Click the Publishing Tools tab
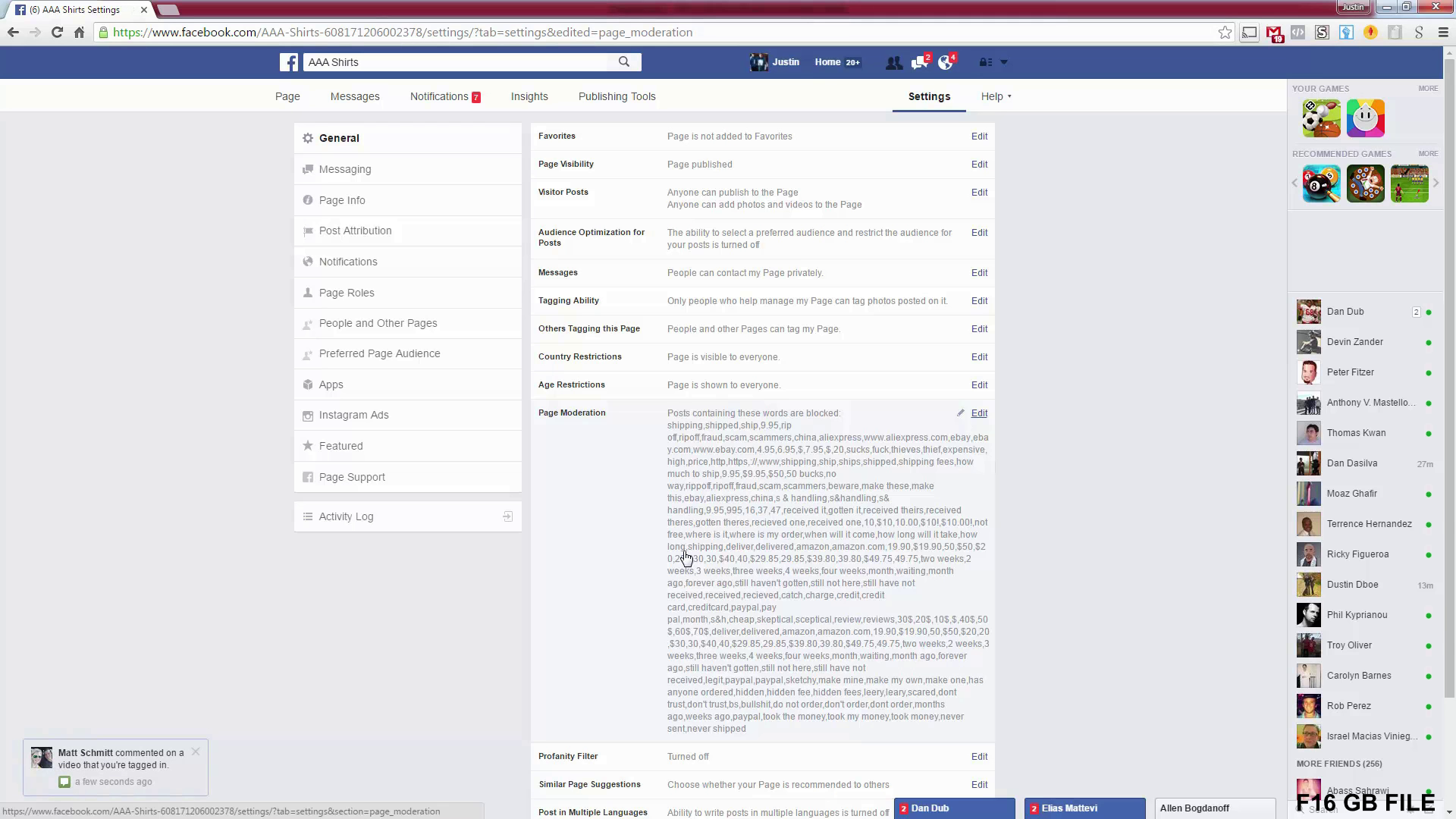The height and width of the screenshot is (819, 1456). 617,95
